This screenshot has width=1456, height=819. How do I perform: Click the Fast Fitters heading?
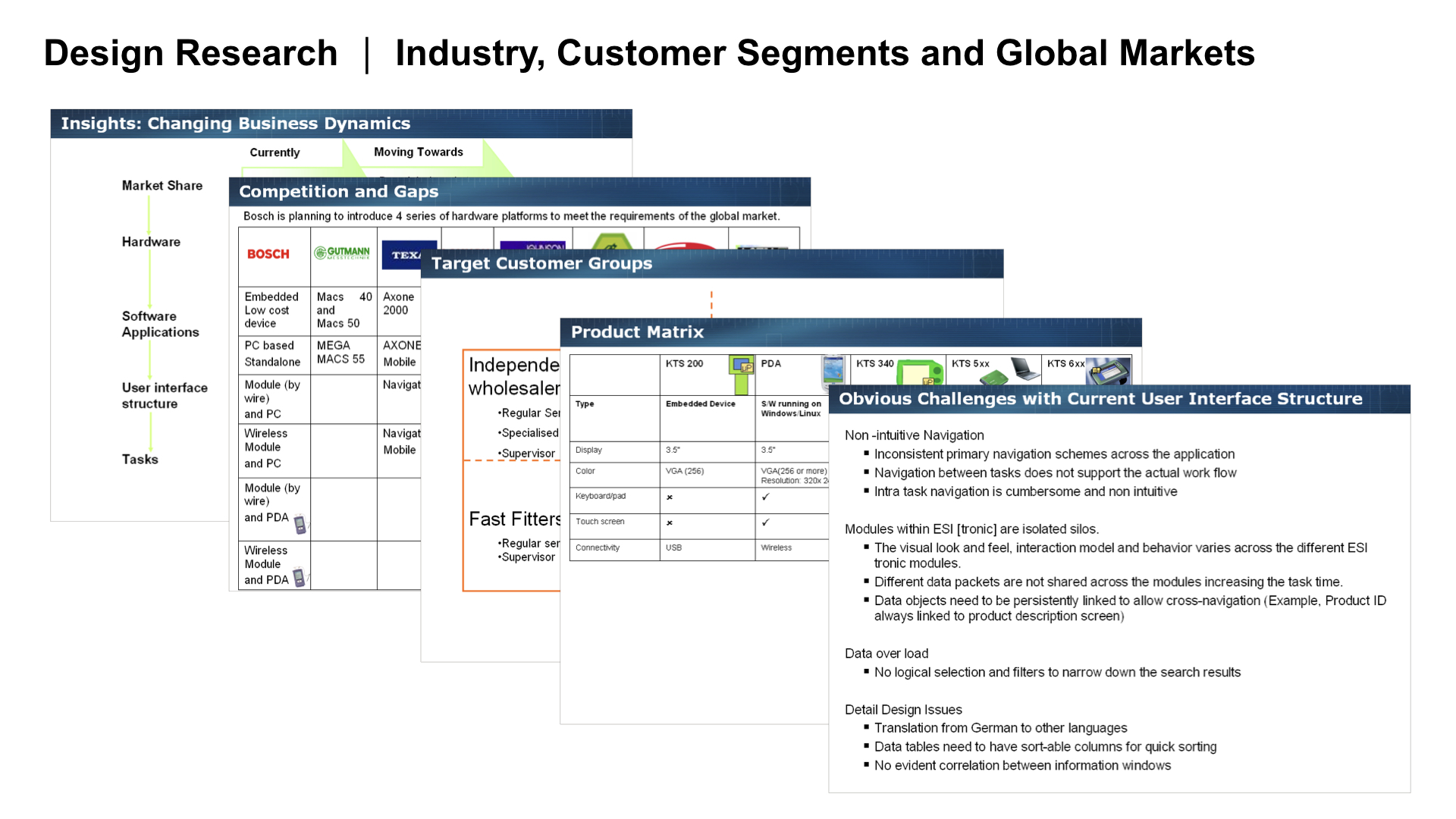(x=514, y=519)
